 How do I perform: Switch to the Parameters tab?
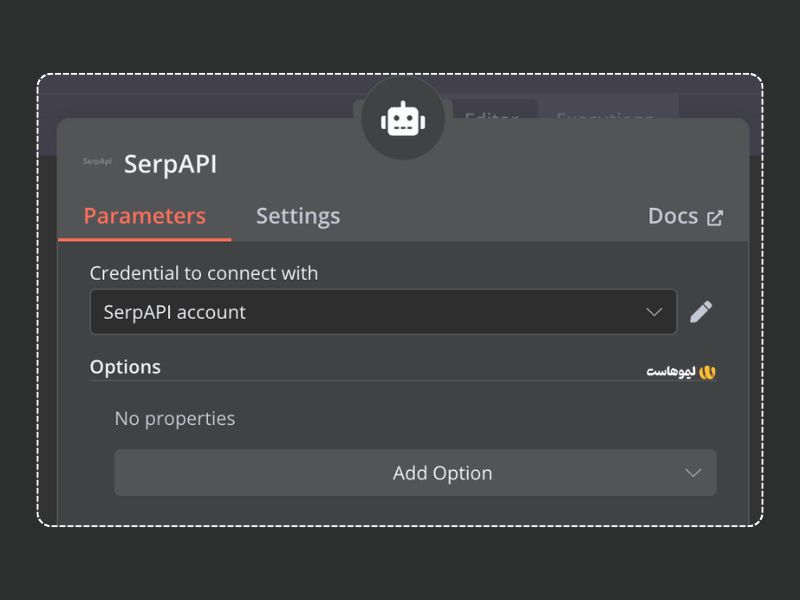(x=144, y=216)
